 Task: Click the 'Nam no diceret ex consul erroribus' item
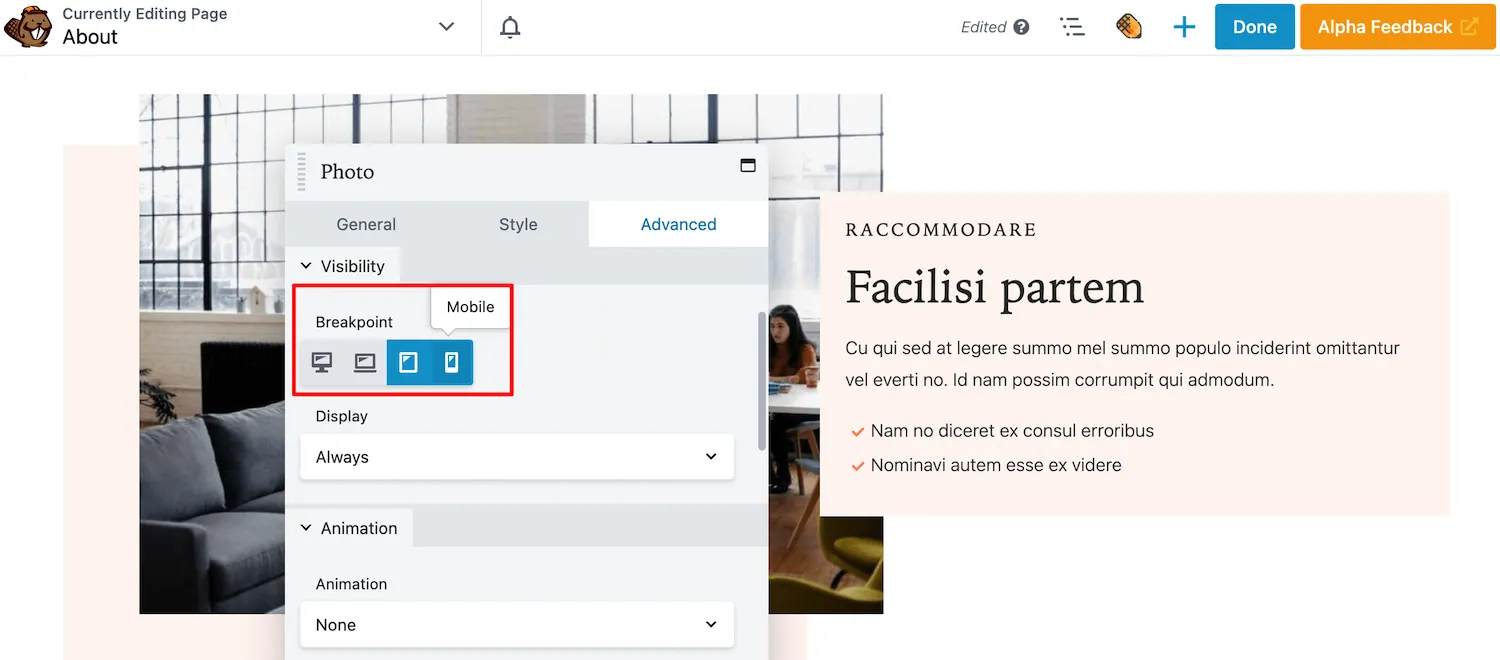coord(1012,431)
